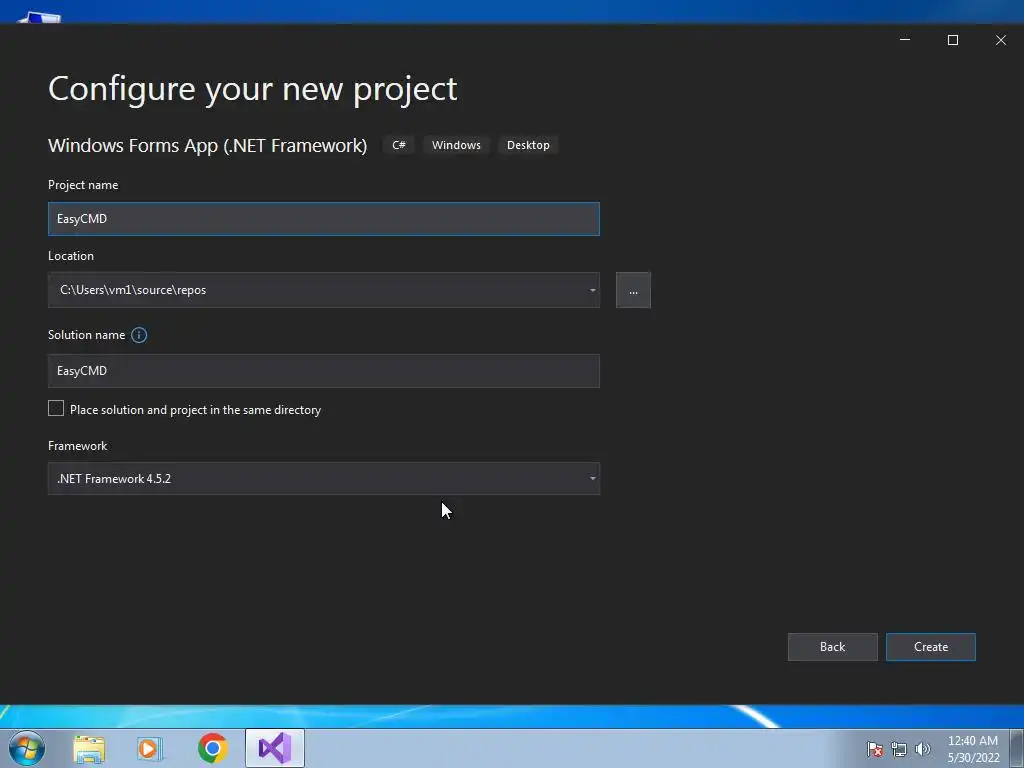
Task: Open the Windows Start menu
Action: click(27, 748)
